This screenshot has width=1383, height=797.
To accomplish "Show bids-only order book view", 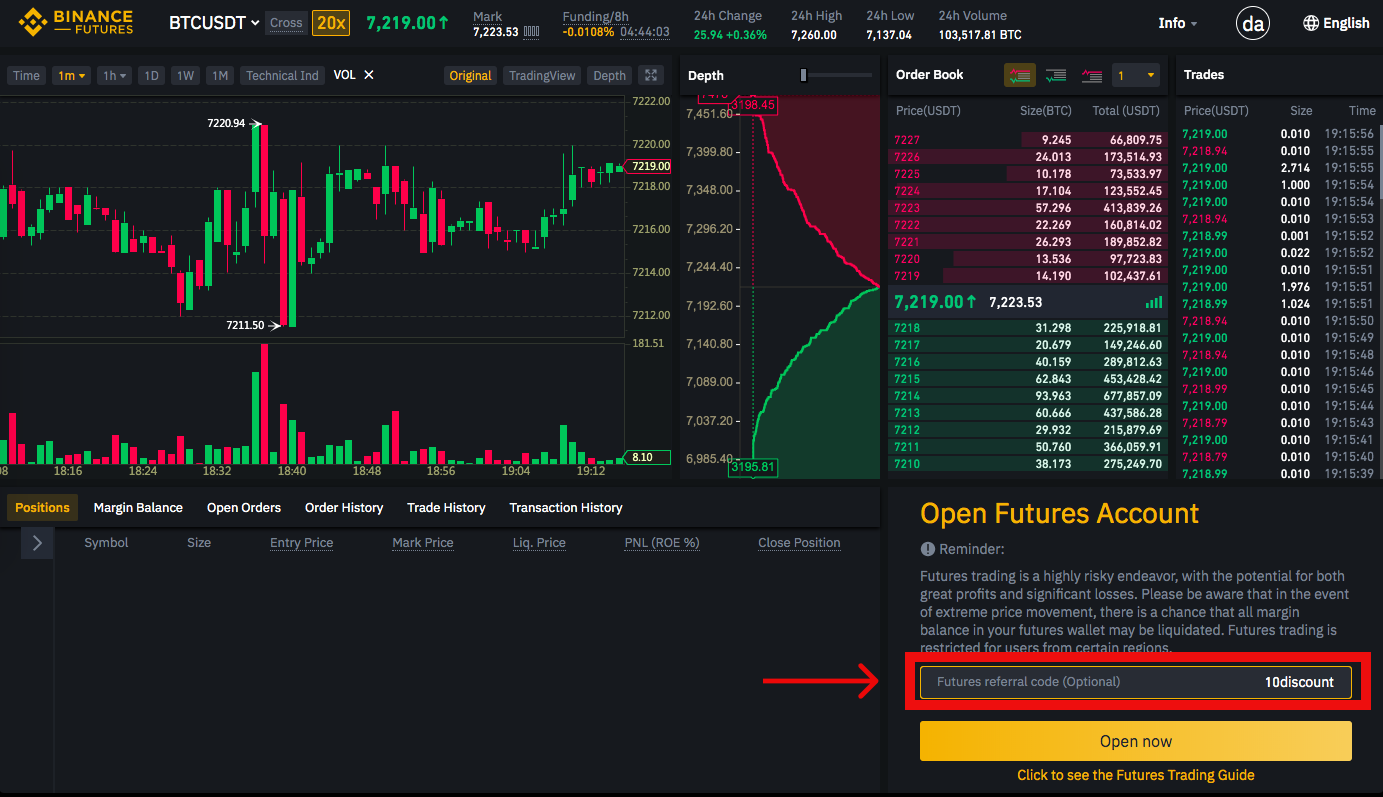I will 1055,76.
